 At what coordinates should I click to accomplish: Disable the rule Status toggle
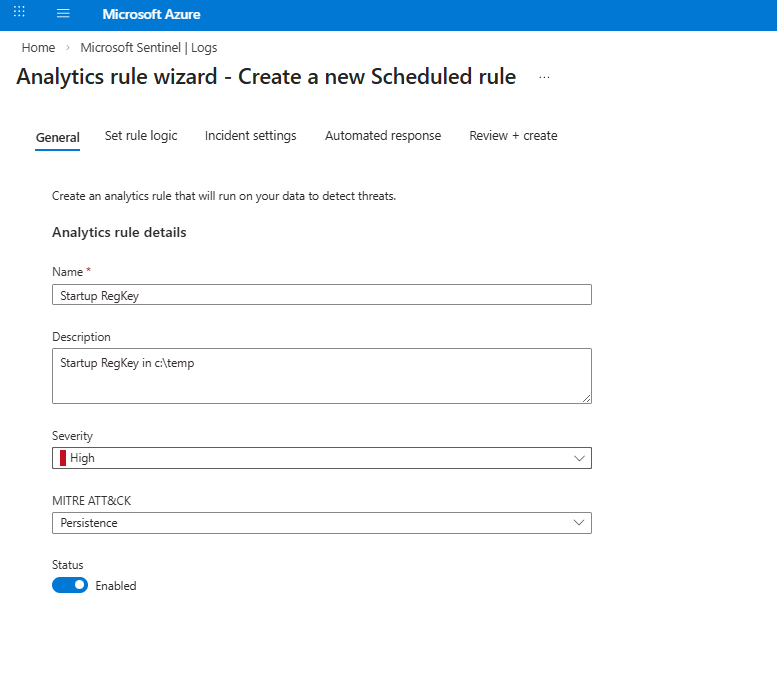[70, 585]
